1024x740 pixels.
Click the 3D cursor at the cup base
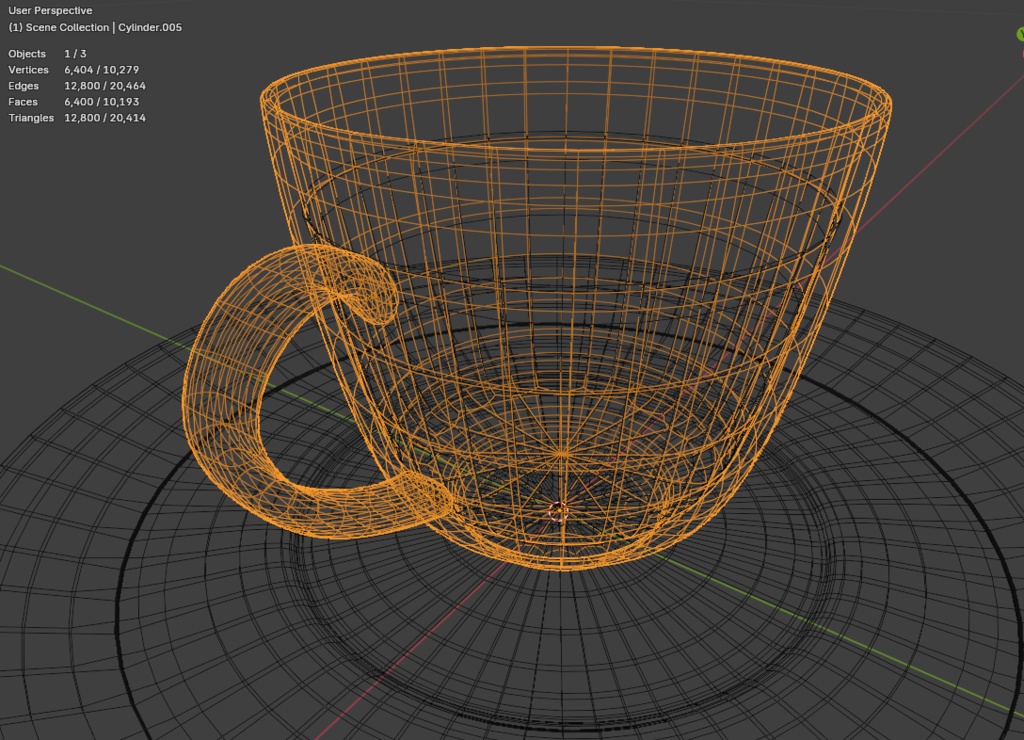tap(558, 511)
